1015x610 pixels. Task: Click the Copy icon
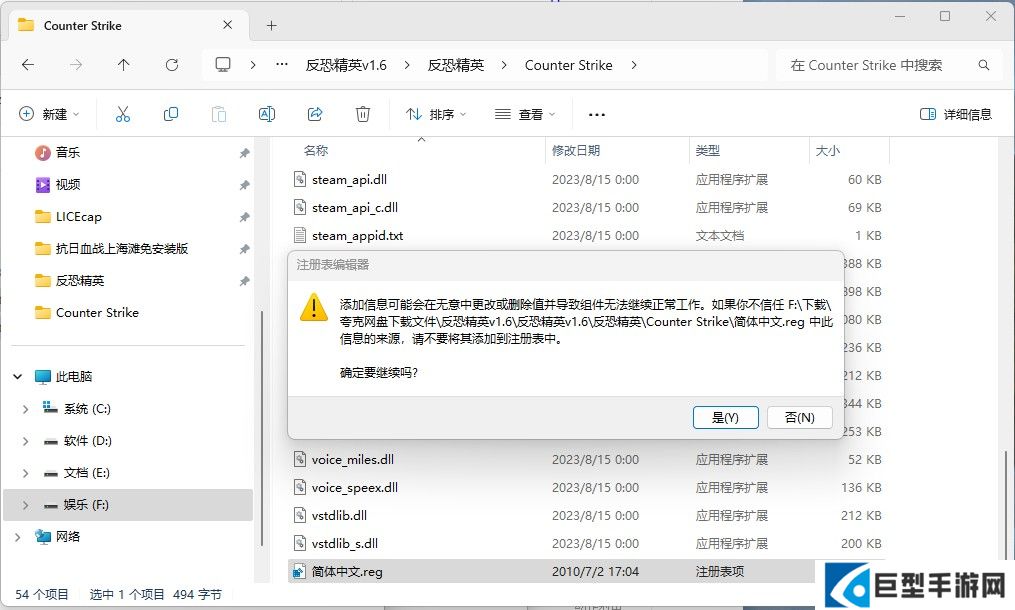tap(171, 114)
